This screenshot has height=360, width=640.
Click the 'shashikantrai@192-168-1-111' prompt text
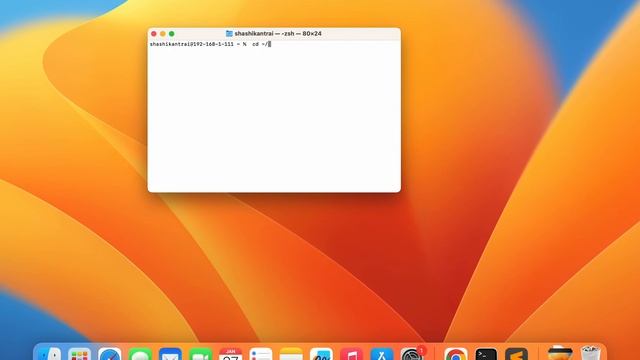[x=192, y=44]
